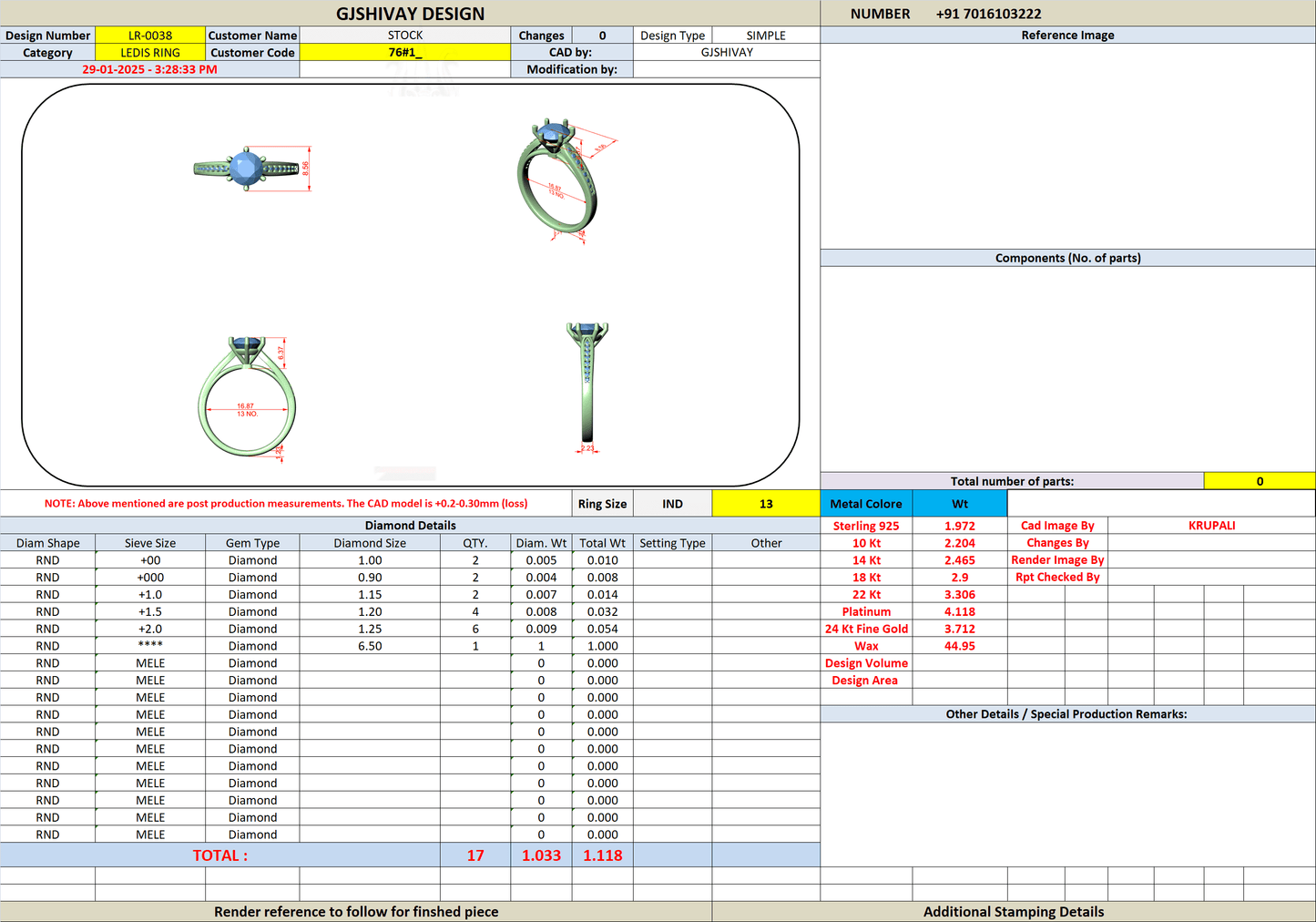Select the GJSHIVAY DESIGN title cell
Viewport: 1316px width, 922px height.
pos(410,14)
